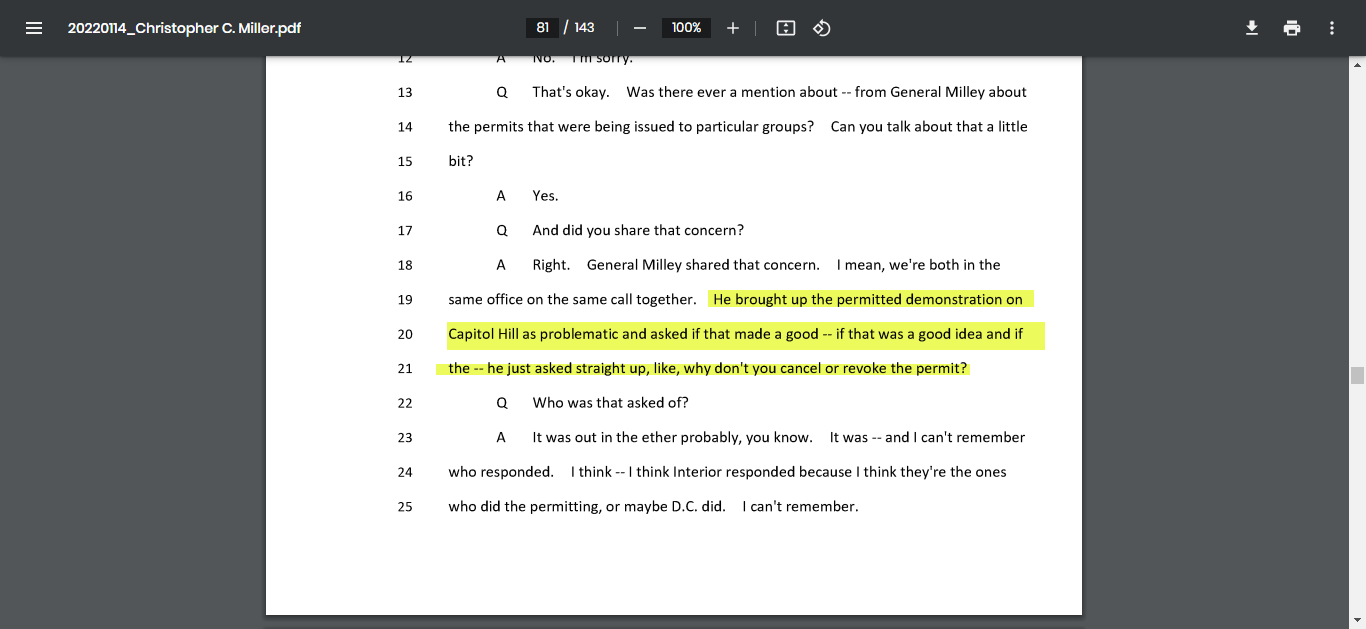Click the word 'bit?' on line 15
1366x629 pixels.
pyautogui.click(x=461, y=161)
